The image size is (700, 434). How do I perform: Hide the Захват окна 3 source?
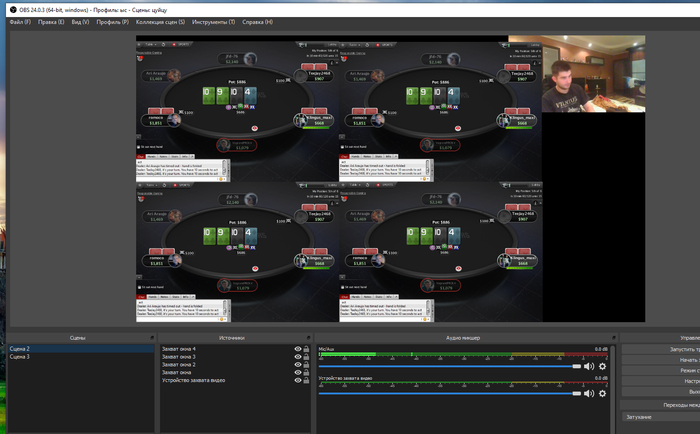click(298, 357)
